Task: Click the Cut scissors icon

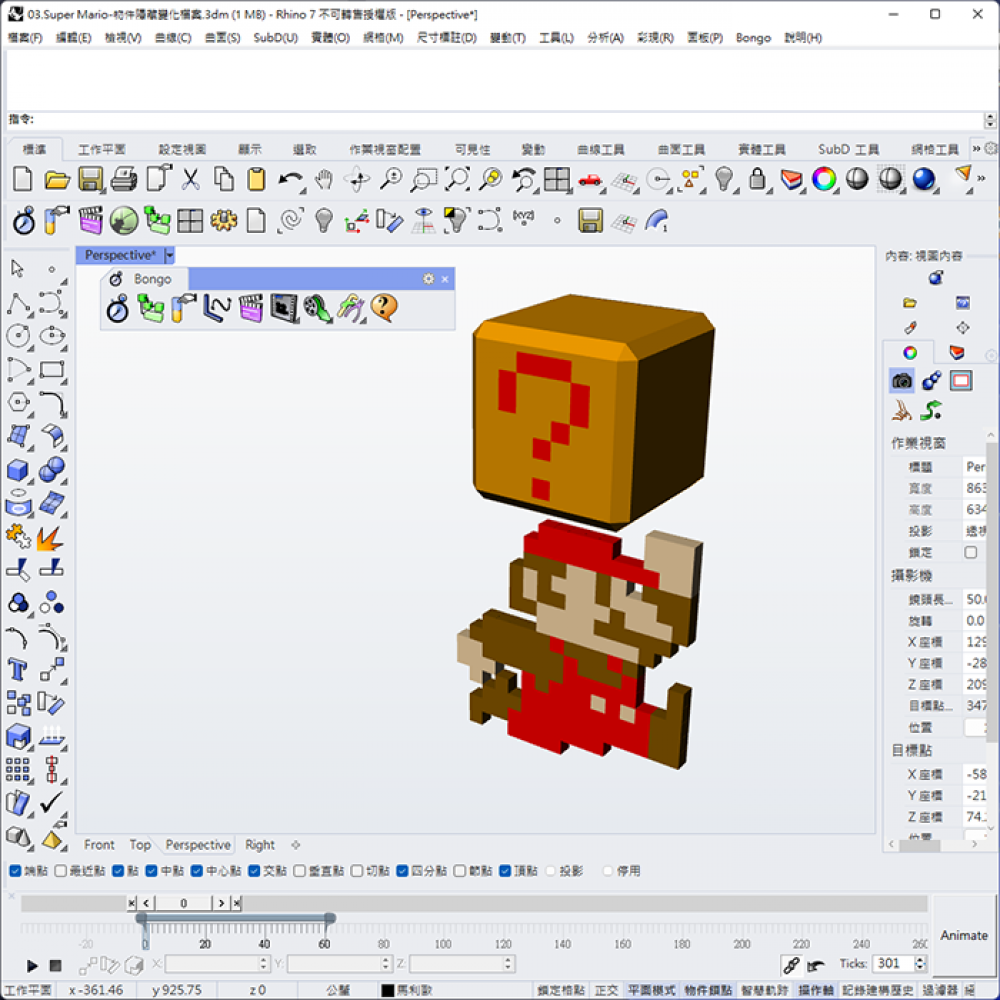Action: [x=190, y=180]
